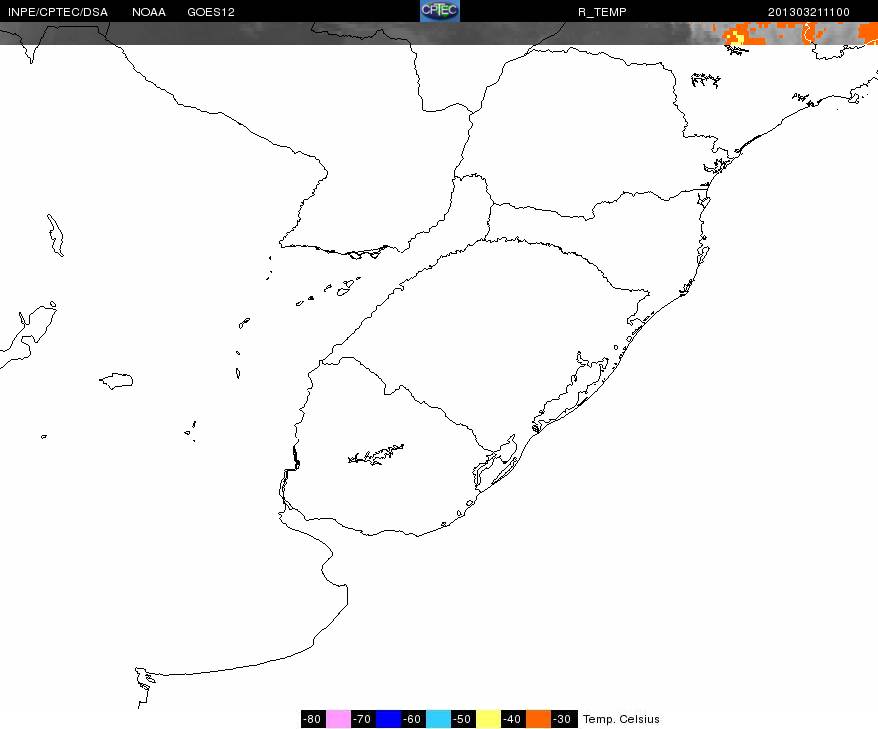
Task: Pick the cyan -60 to -50 swatch
Action: (x=438, y=719)
